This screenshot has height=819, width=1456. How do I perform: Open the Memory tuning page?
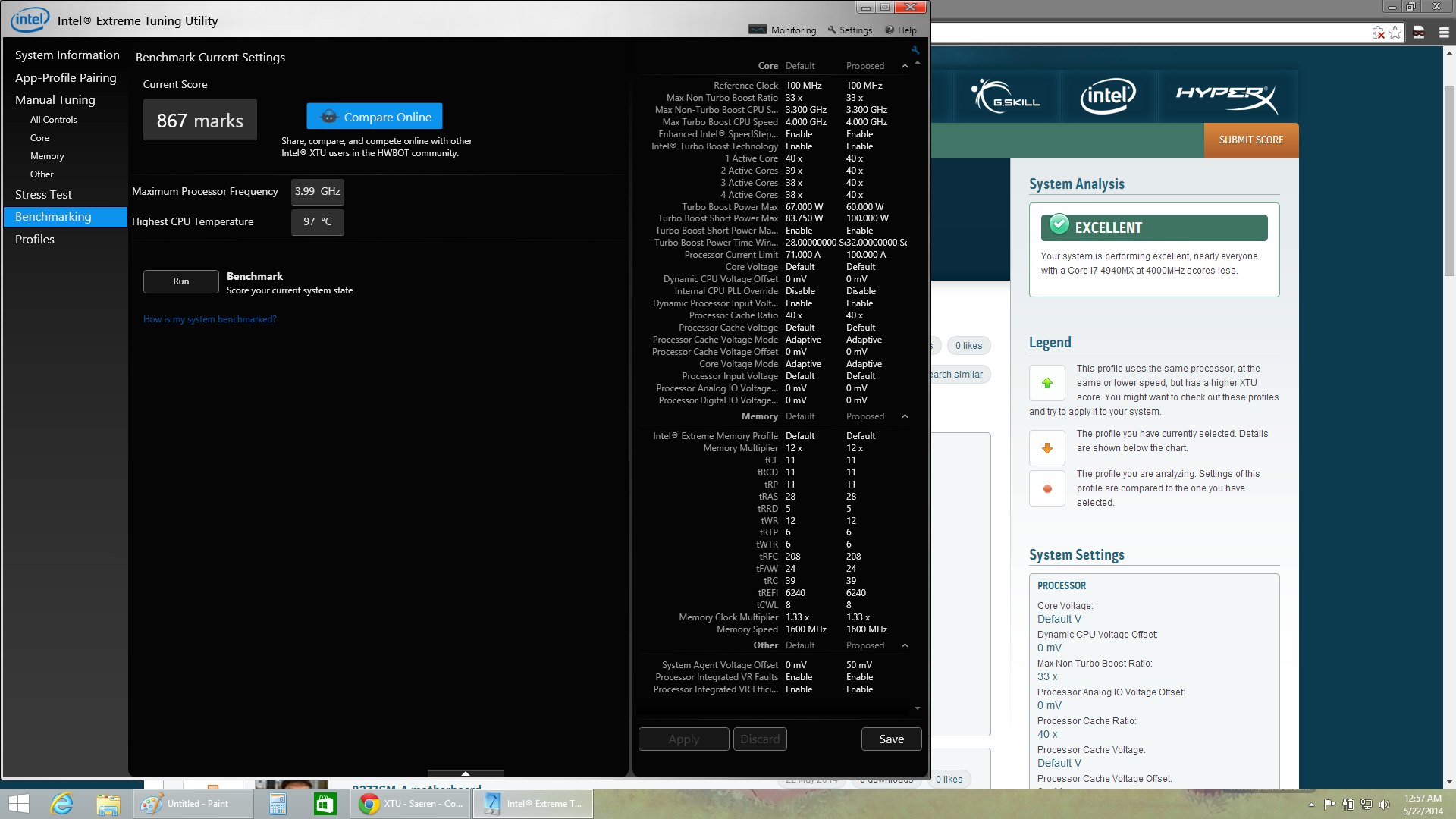click(x=47, y=156)
